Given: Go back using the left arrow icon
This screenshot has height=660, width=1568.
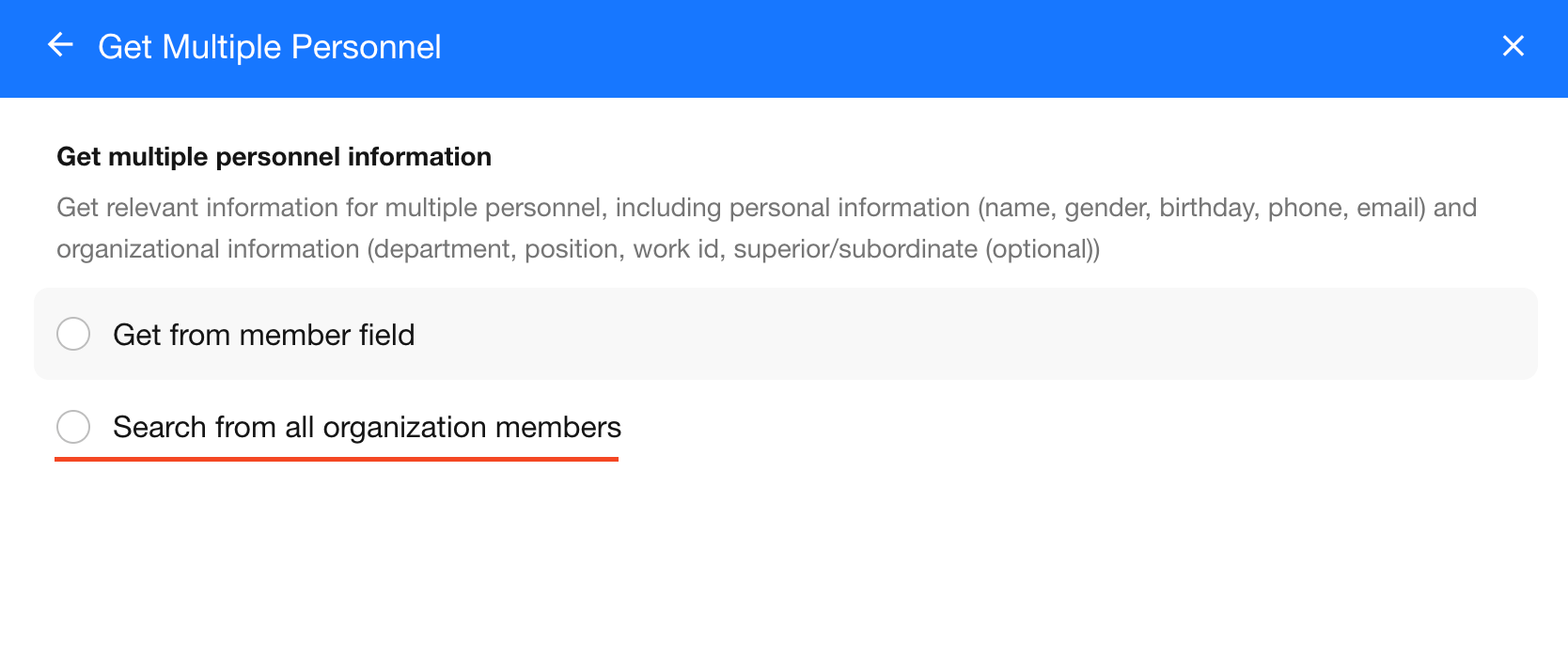Looking at the screenshot, I should (60, 45).
